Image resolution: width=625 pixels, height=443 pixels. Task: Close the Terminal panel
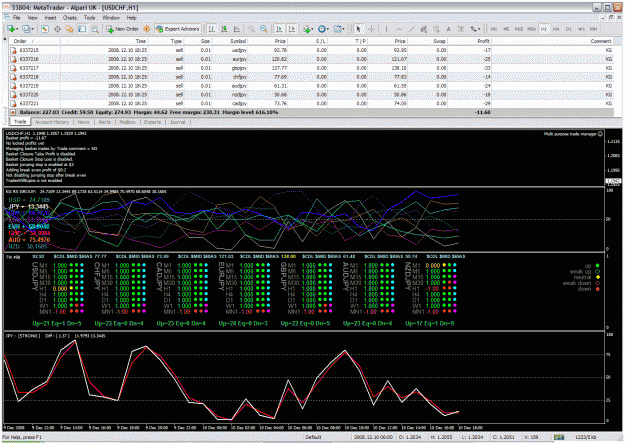point(5,39)
